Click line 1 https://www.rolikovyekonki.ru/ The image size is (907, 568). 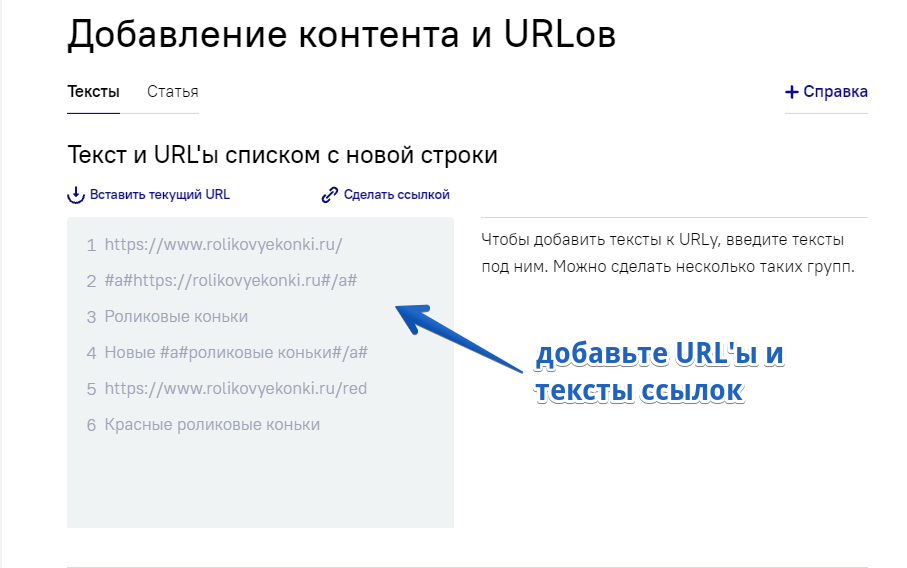click(223, 245)
